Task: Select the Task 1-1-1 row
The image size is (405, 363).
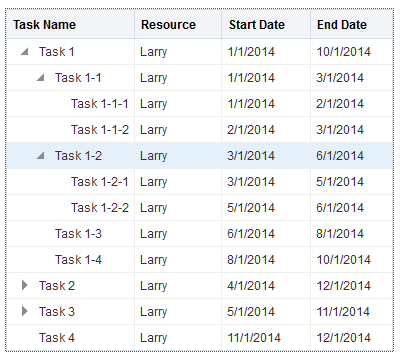Action: point(200,104)
